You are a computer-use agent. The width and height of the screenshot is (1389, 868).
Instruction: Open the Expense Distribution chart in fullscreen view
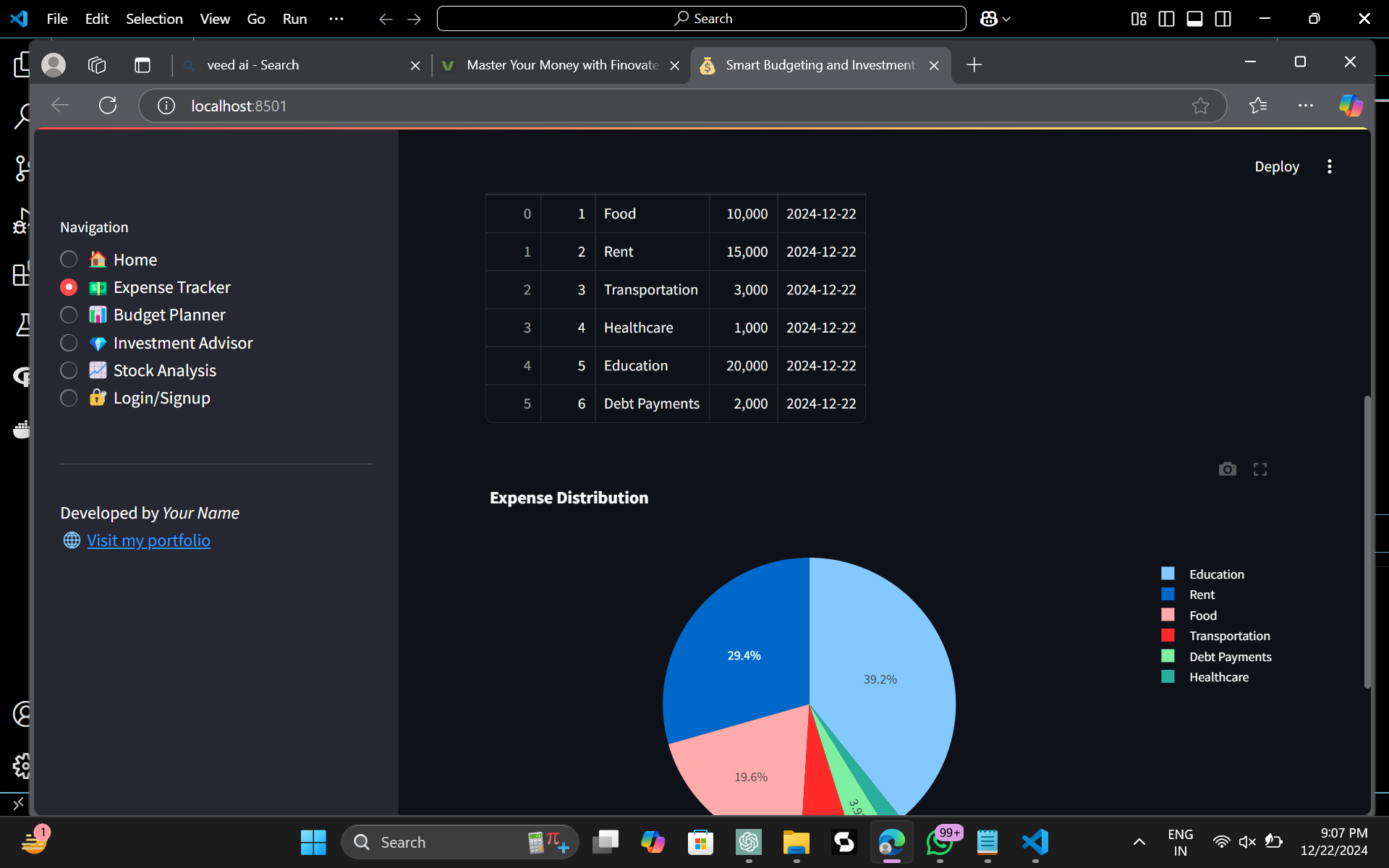coord(1260,469)
